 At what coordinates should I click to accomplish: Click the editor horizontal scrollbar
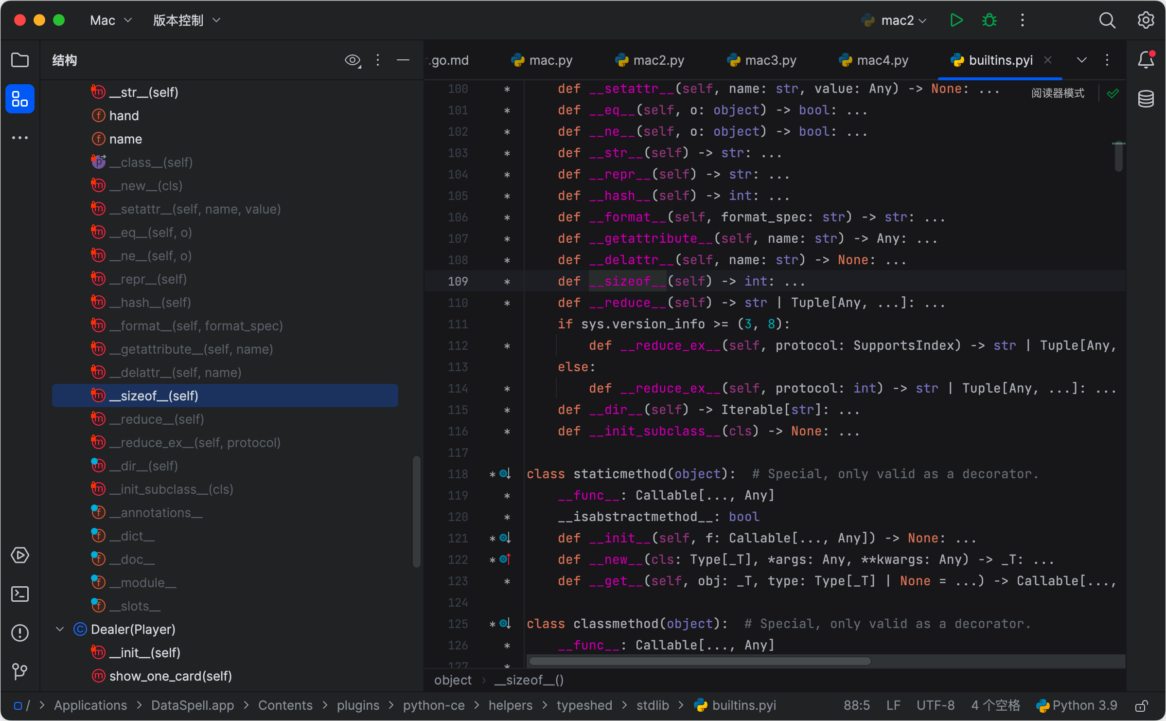pyautogui.click(x=699, y=661)
